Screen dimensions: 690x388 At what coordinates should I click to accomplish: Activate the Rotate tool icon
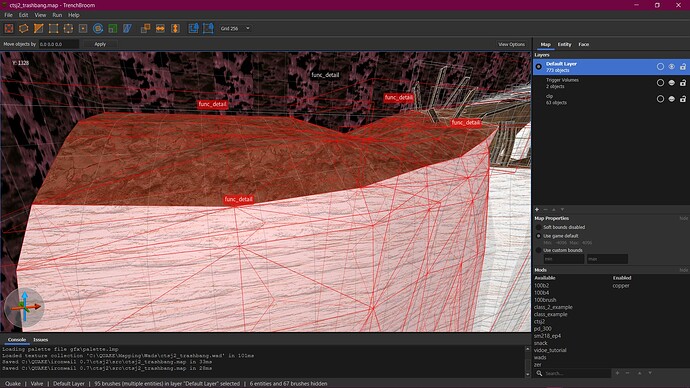pyautogui.click(x=98, y=29)
